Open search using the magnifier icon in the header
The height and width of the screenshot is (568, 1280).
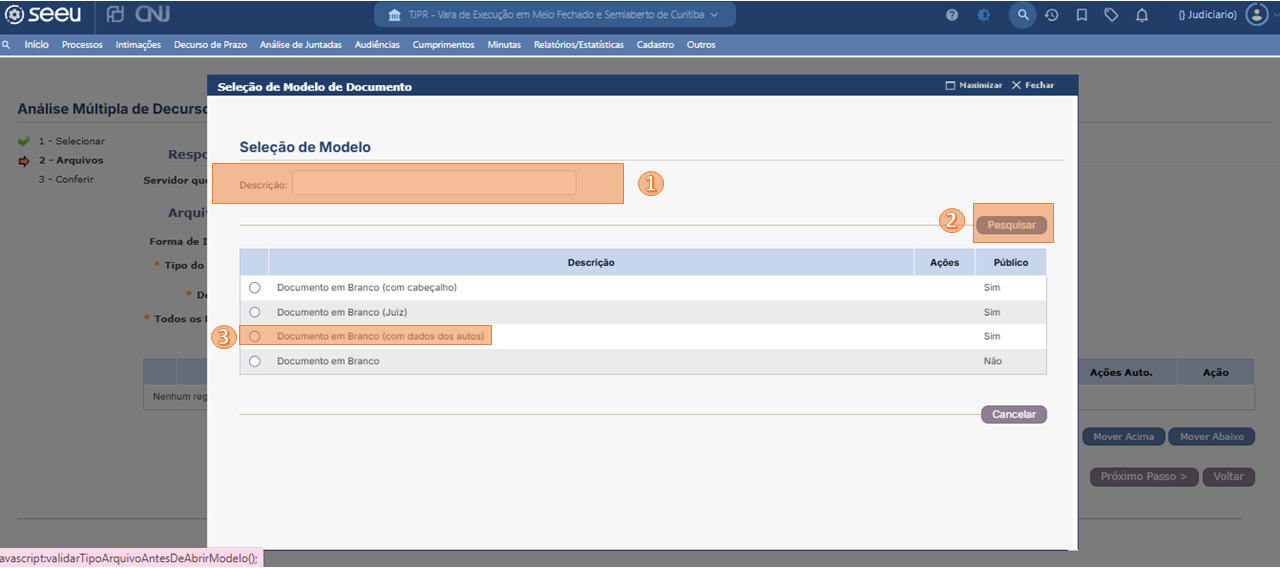1022,15
